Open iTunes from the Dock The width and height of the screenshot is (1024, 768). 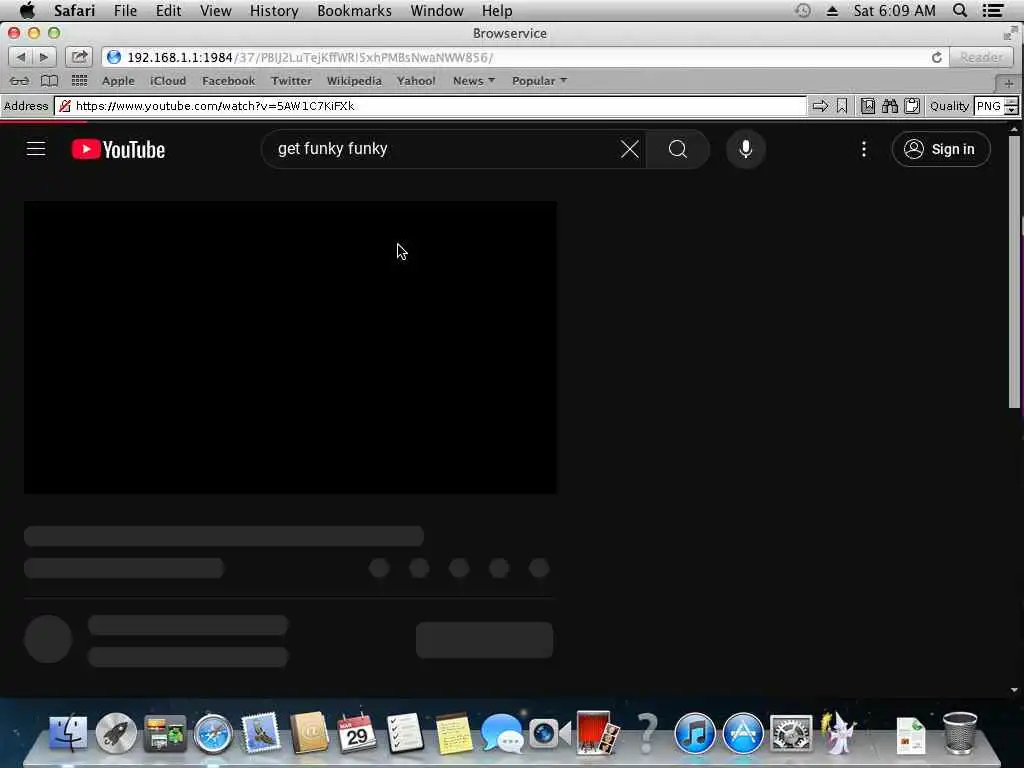click(x=694, y=733)
